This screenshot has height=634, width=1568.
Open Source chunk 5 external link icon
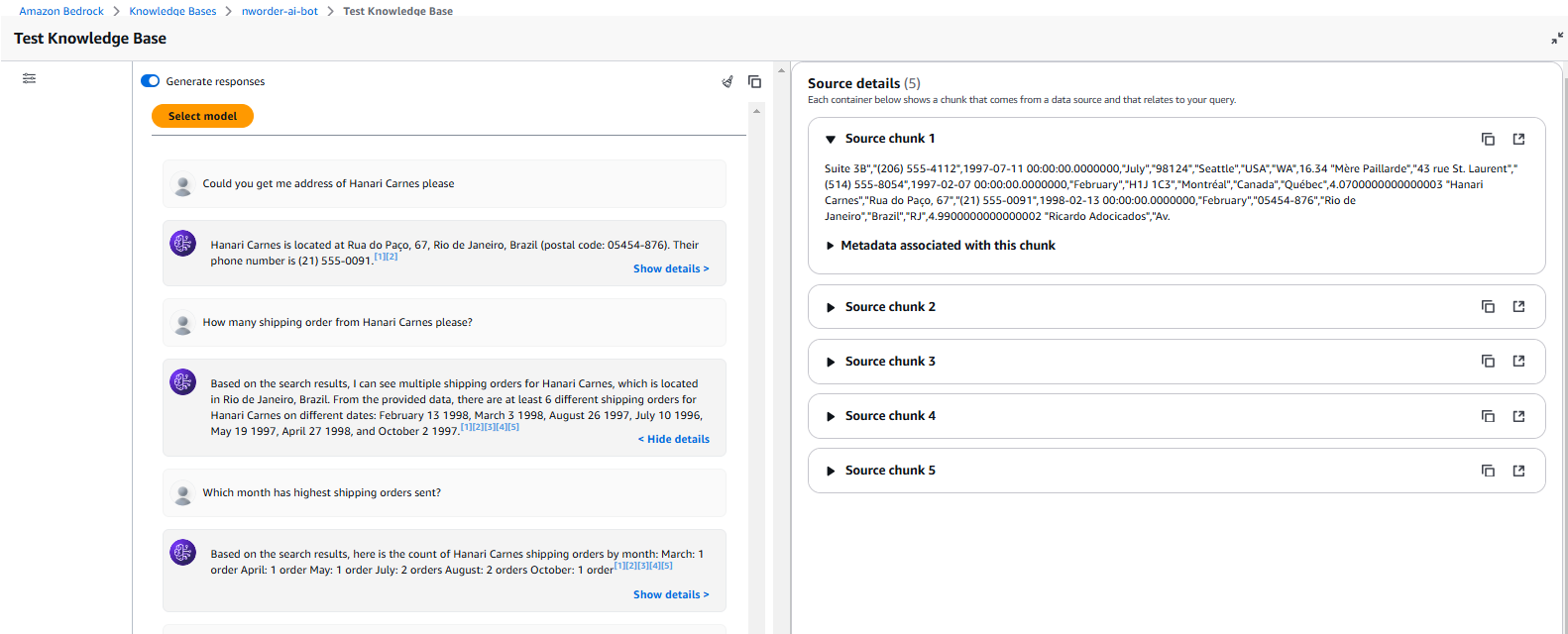[x=1518, y=471]
